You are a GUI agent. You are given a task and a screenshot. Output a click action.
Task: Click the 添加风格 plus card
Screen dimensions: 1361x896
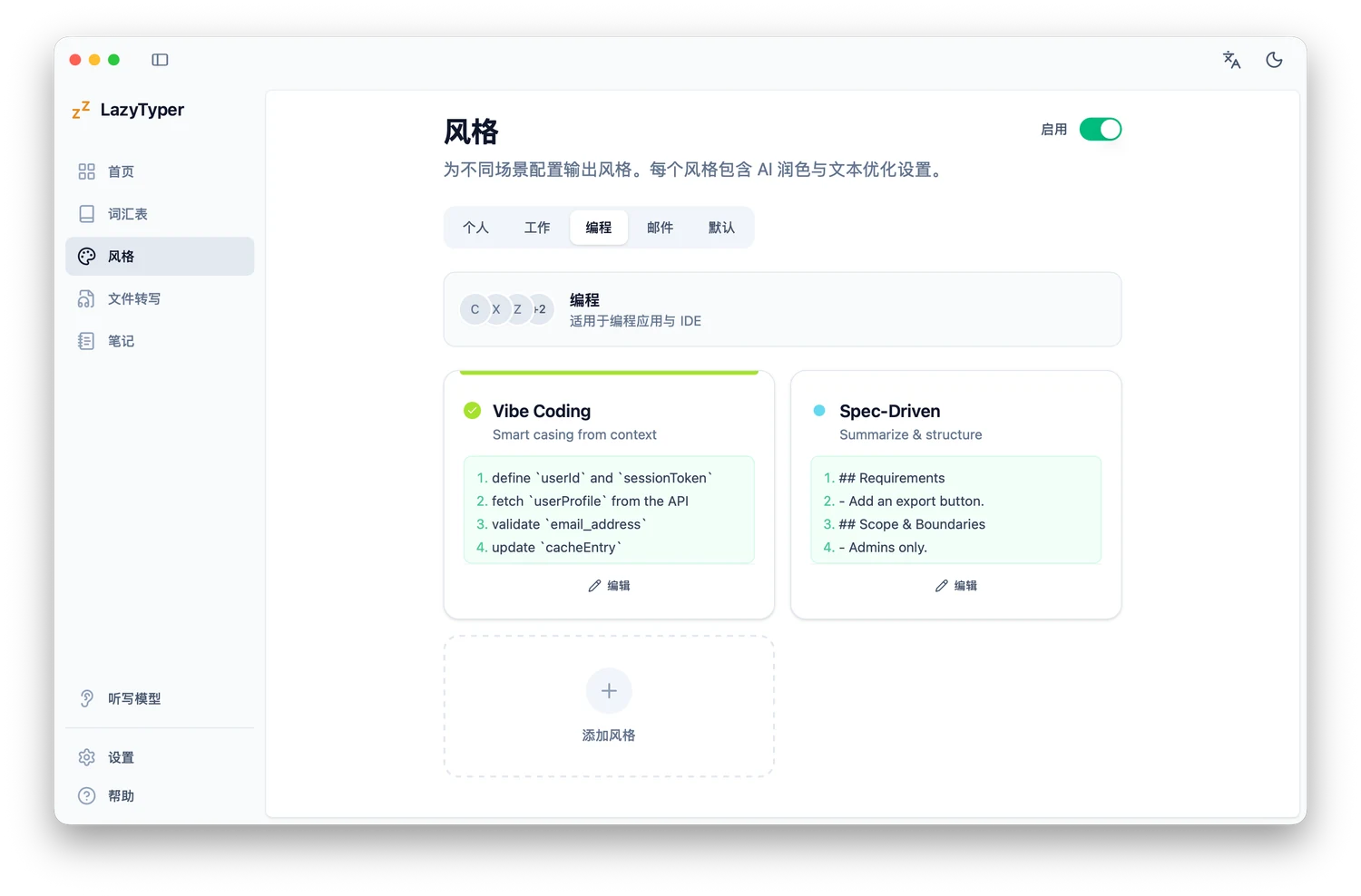point(609,706)
